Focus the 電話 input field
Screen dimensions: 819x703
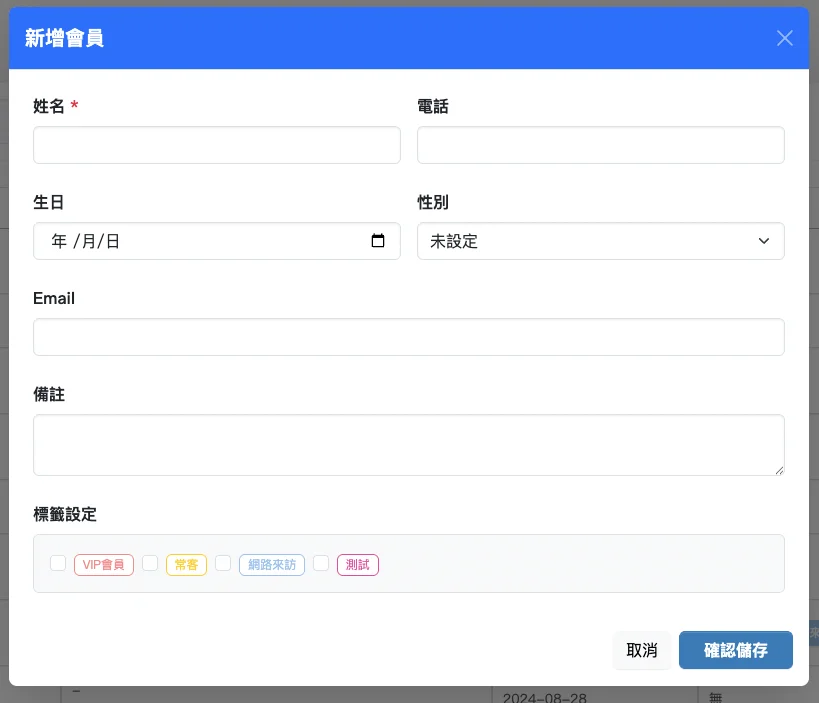pyautogui.click(x=600, y=145)
